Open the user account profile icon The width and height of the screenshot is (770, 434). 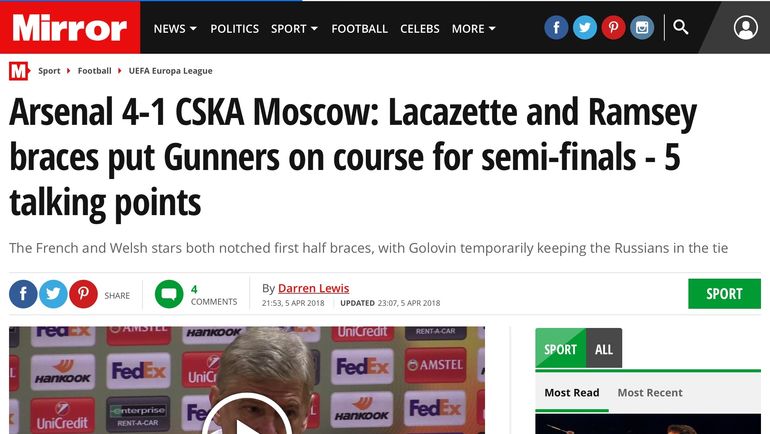coord(745,28)
